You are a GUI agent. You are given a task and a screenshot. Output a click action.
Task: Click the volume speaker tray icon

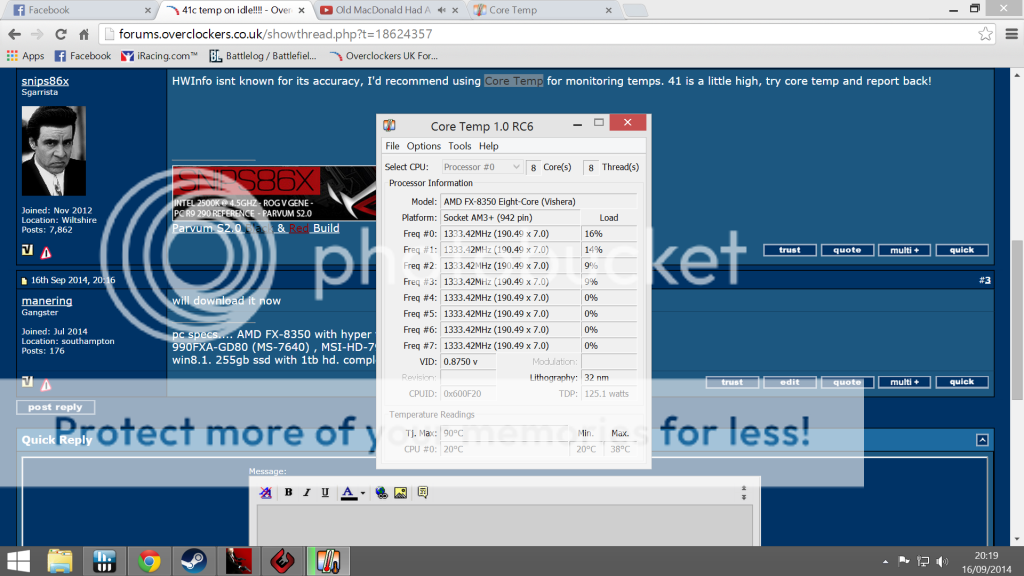pos(942,561)
